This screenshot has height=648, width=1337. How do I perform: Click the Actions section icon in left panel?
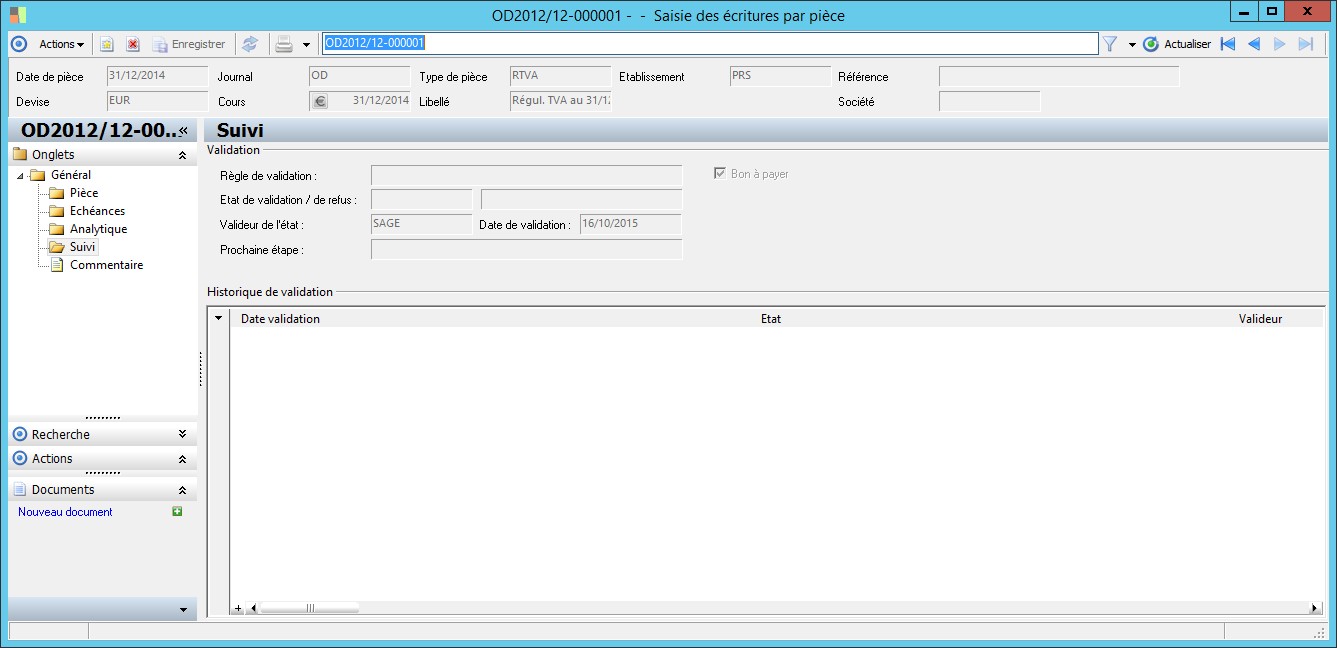pyautogui.click(x=20, y=459)
